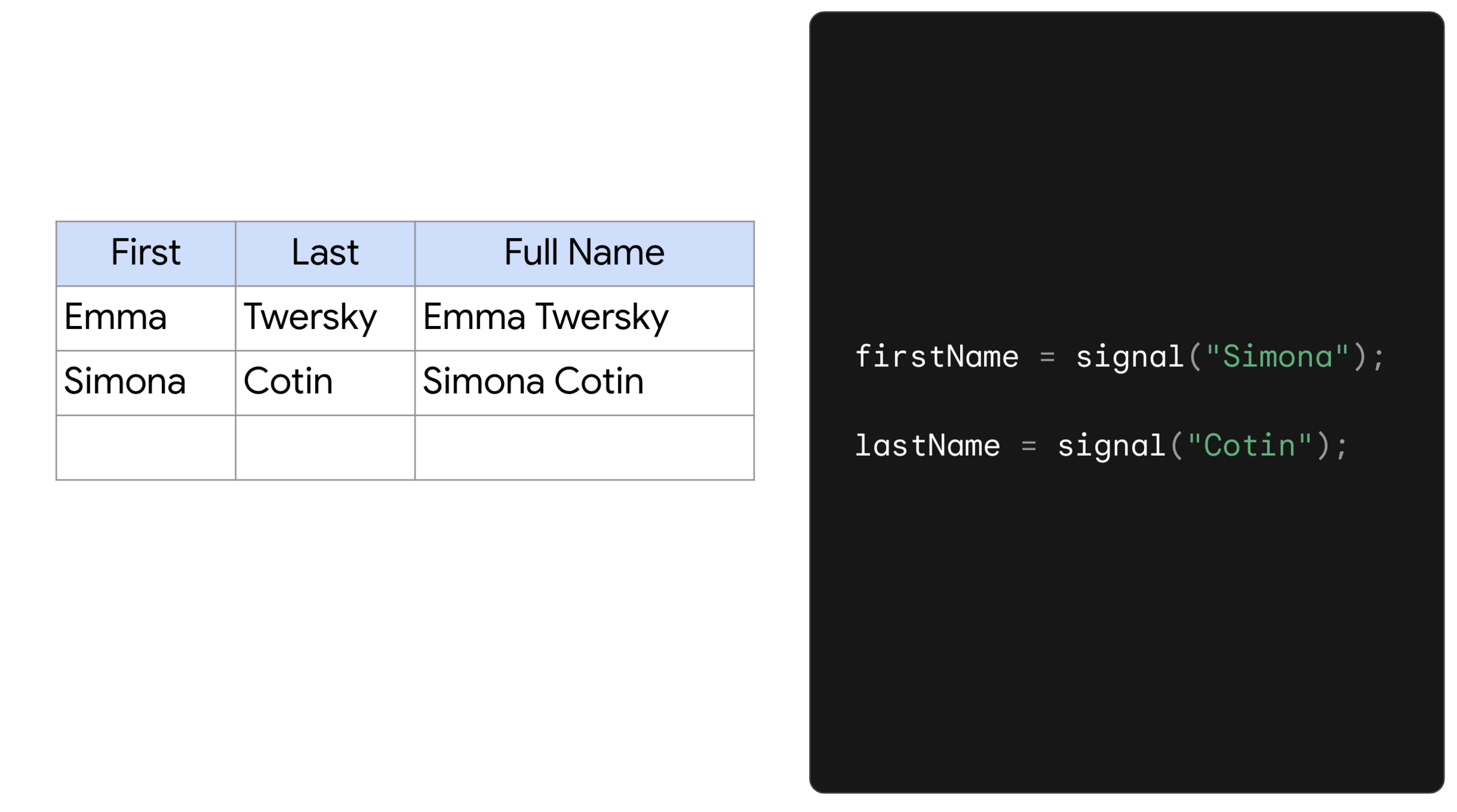Click the lastName variable in code

point(927,446)
